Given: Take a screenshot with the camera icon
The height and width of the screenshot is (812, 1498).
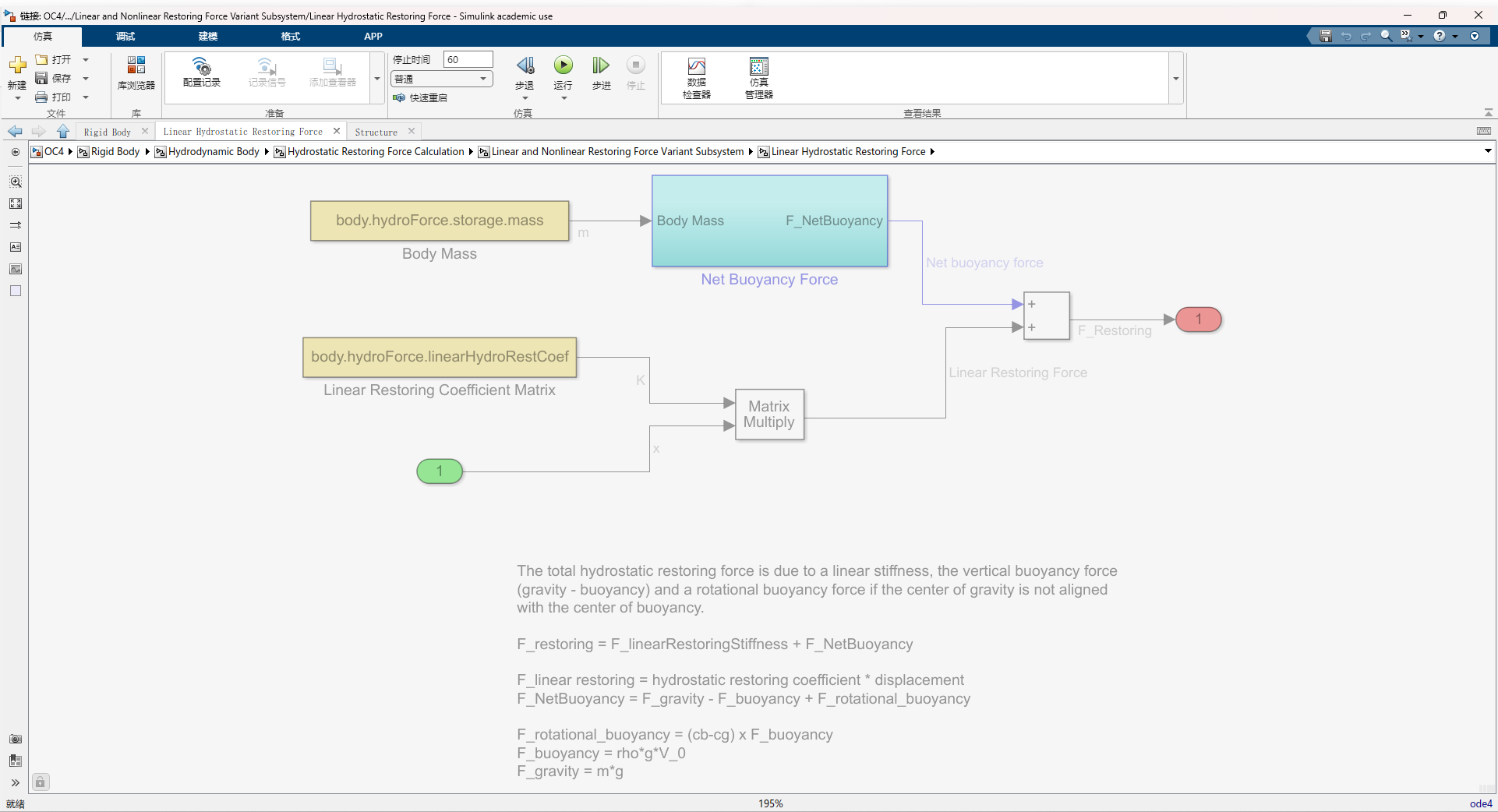Looking at the screenshot, I should pyautogui.click(x=15, y=739).
